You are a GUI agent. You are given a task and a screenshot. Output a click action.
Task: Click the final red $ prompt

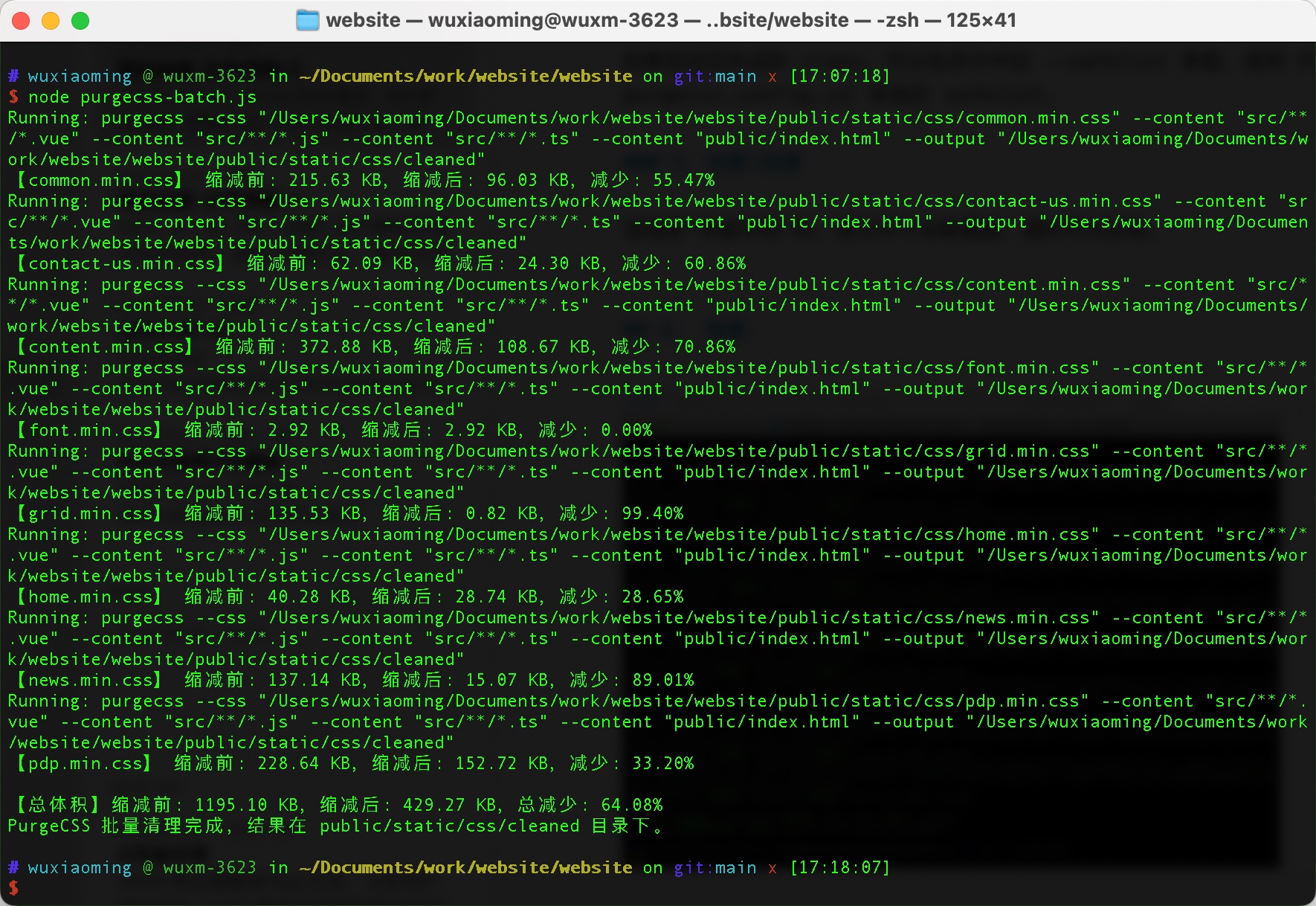click(x=13, y=888)
